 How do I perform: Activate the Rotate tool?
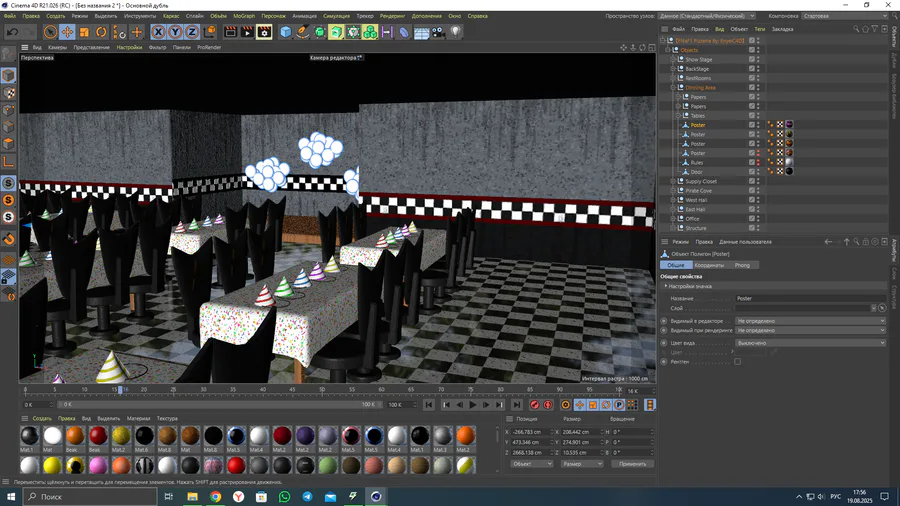click(x=101, y=32)
